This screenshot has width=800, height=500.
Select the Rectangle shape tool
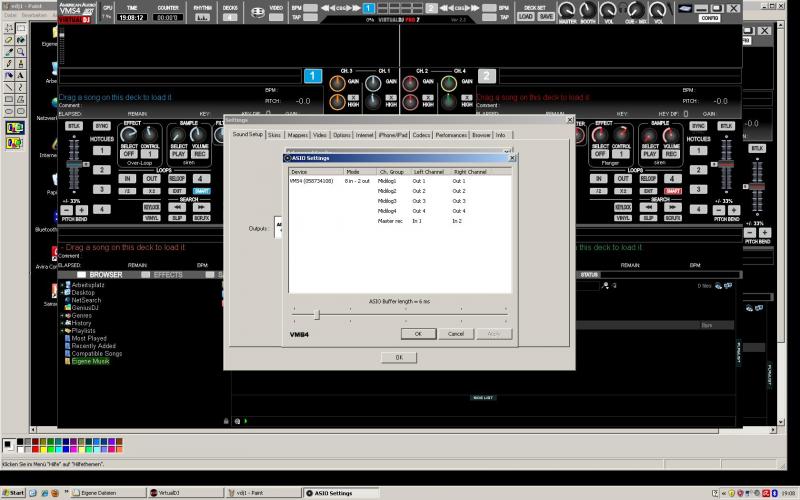[9, 99]
